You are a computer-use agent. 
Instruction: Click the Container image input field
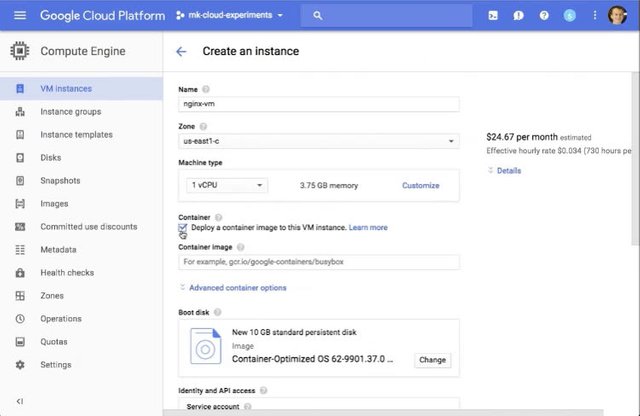tap(318, 262)
